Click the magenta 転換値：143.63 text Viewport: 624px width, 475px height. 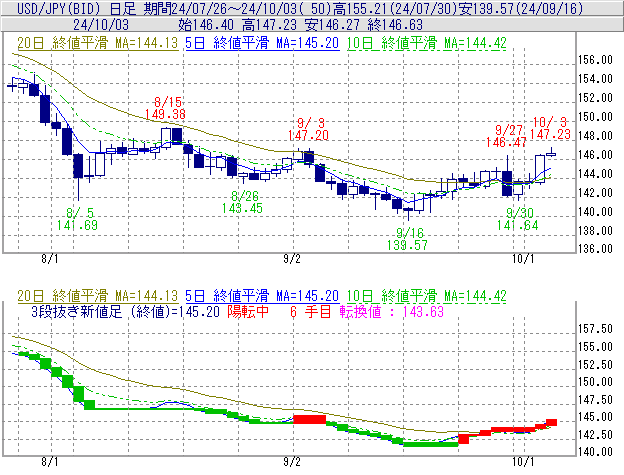[392, 311]
